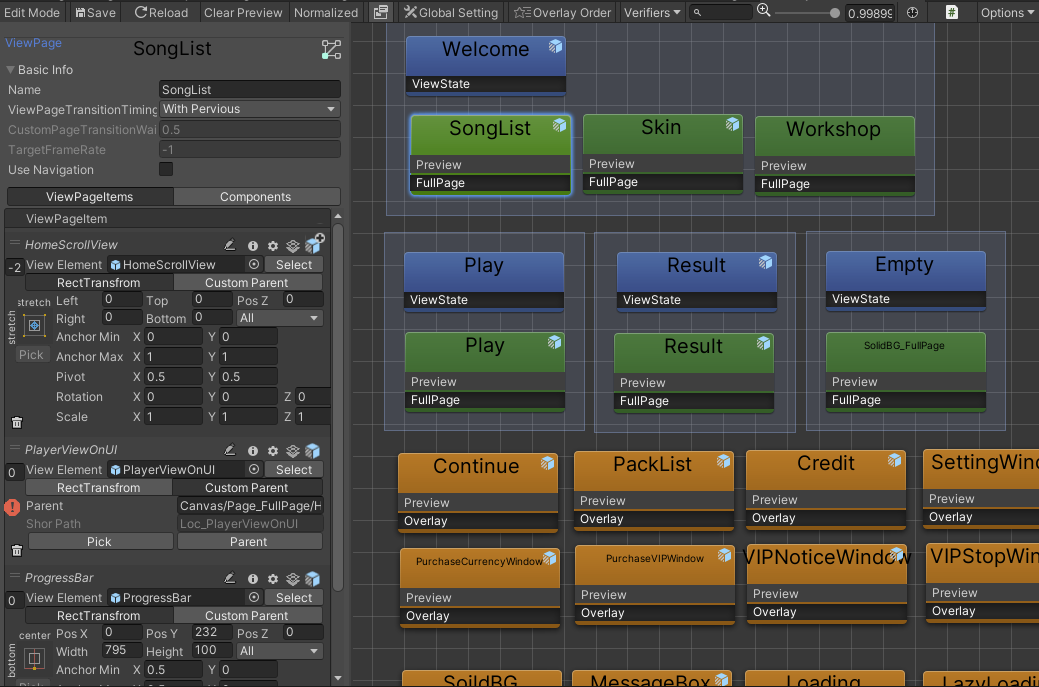
Task: Click the Save icon button in toolbar
Action: (94, 13)
